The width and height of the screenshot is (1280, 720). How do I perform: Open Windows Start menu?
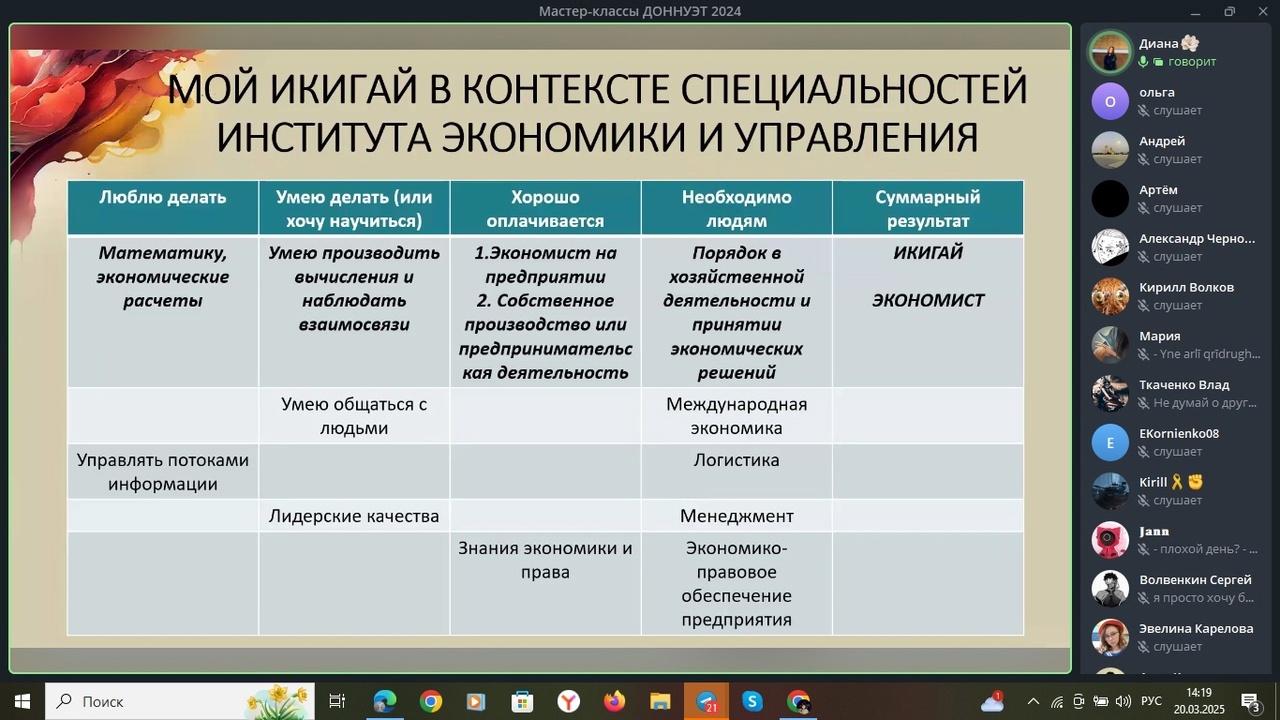point(22,701)
